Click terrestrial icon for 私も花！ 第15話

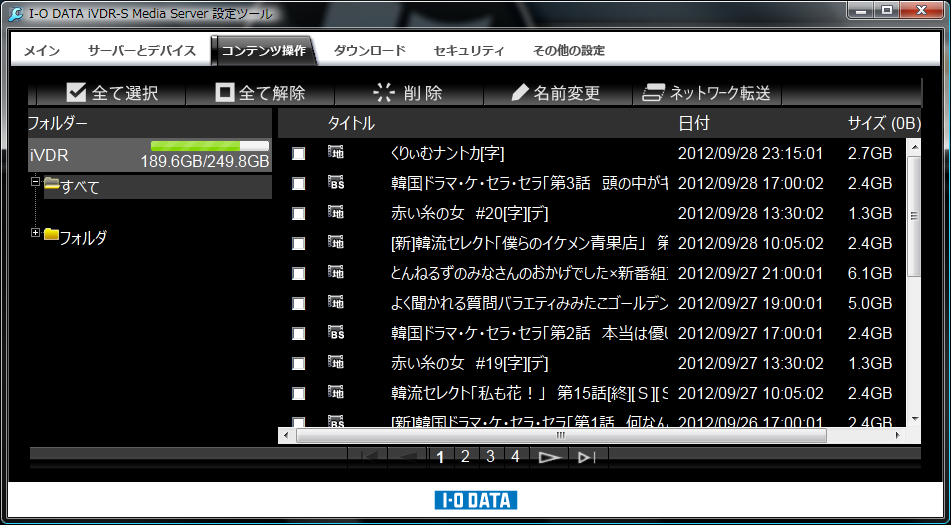pos(335,392)
